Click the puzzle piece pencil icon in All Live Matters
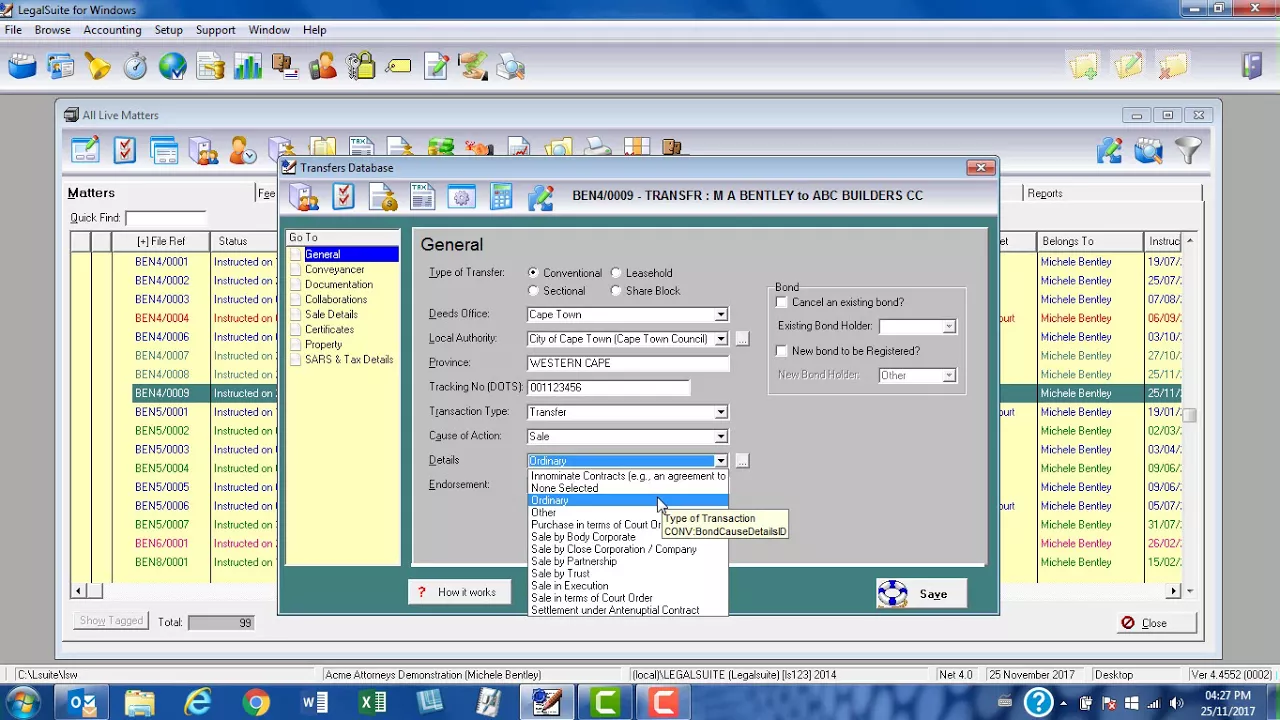The image size is (1280, 720). [x=1110, y=150]
